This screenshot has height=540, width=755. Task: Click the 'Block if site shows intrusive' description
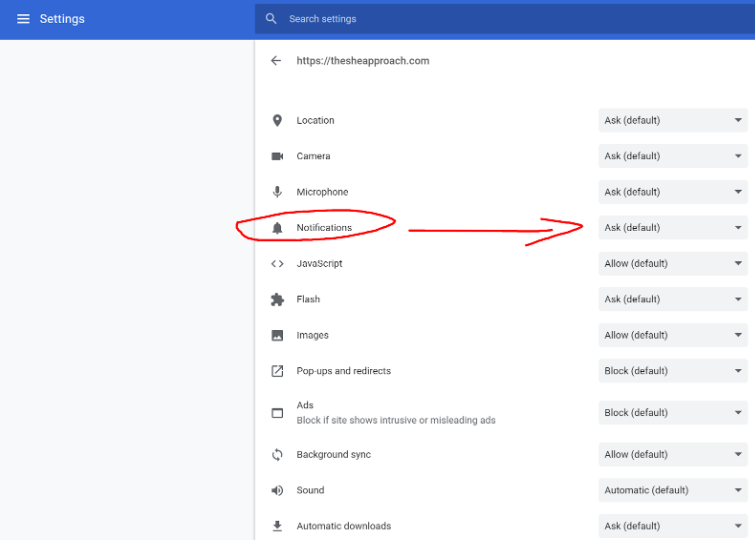396,420
